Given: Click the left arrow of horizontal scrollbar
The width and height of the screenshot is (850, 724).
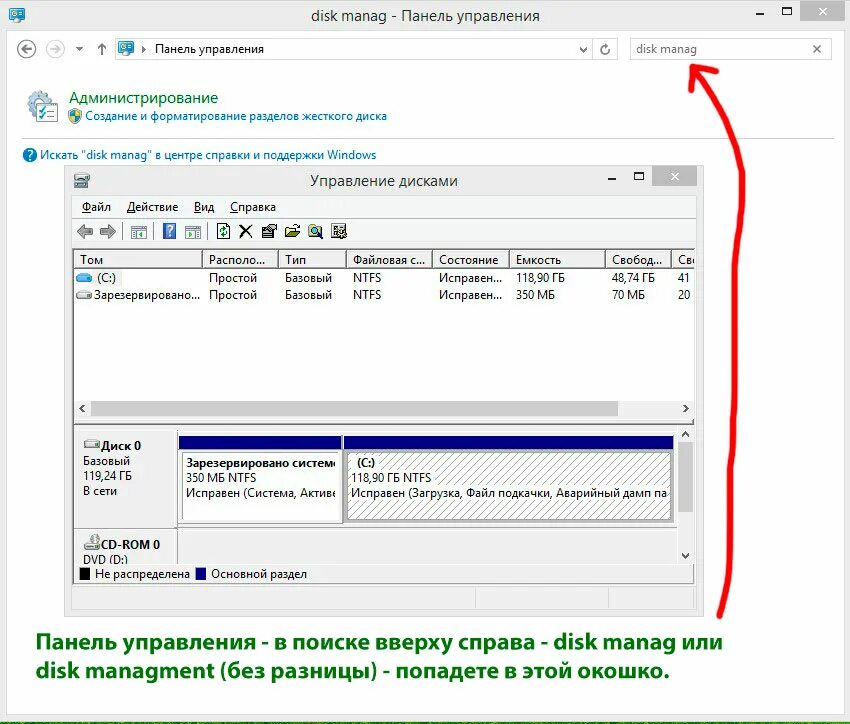Looking at the screenshot, I should [x=82, y=409].
